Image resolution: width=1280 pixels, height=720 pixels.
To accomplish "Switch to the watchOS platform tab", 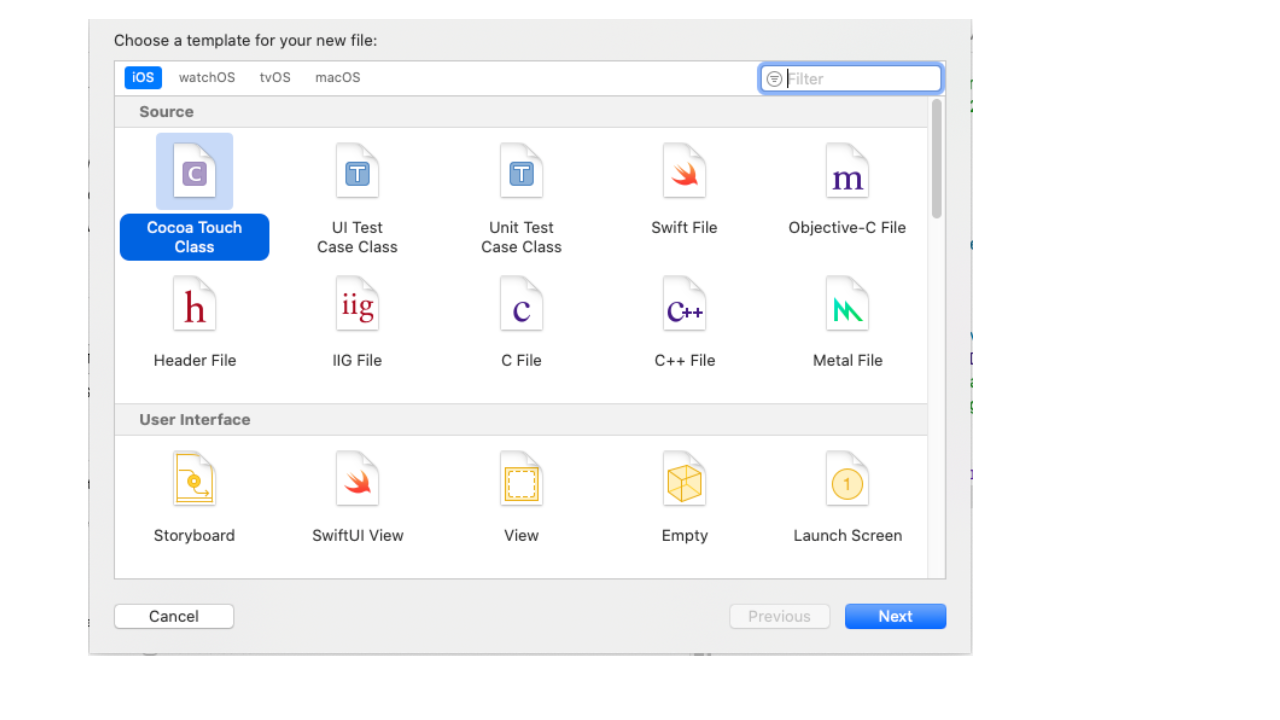I will [x=207, y=78].
